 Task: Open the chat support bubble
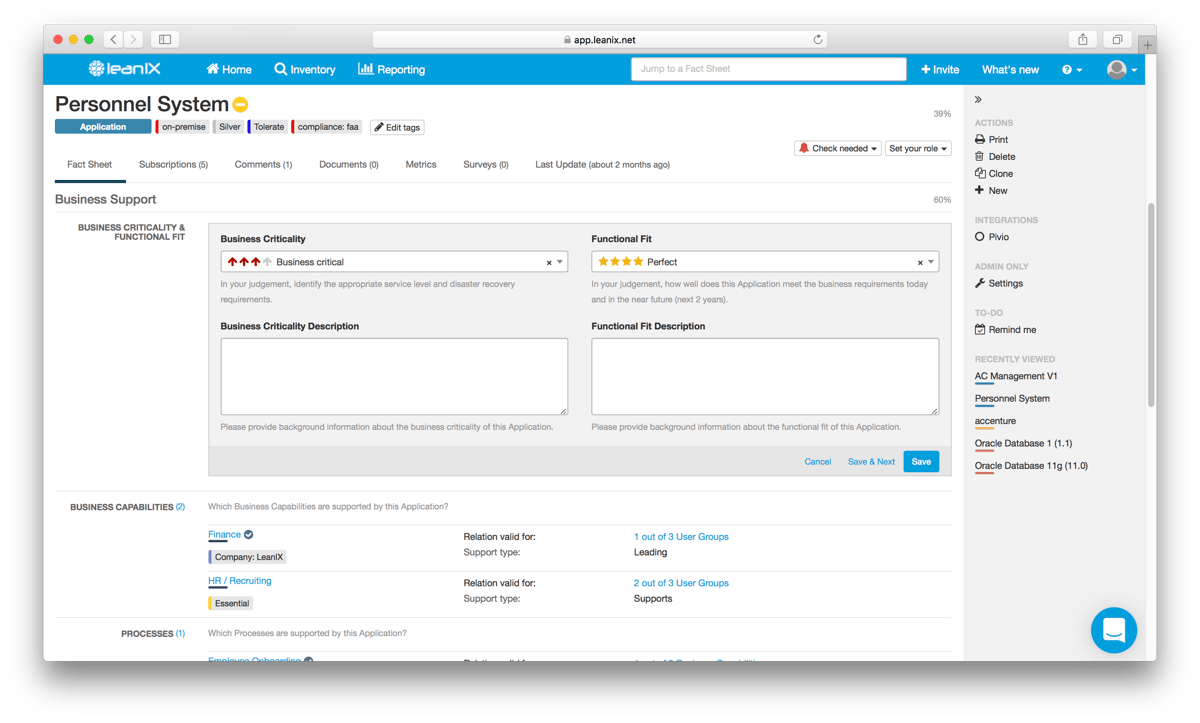click(x=1114, y=630)
